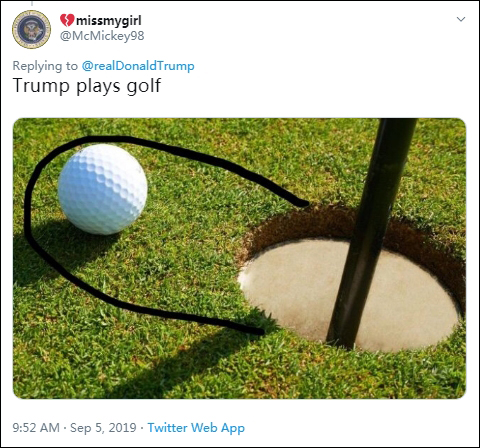Expand the tweet options chevron

pos(461,19)
